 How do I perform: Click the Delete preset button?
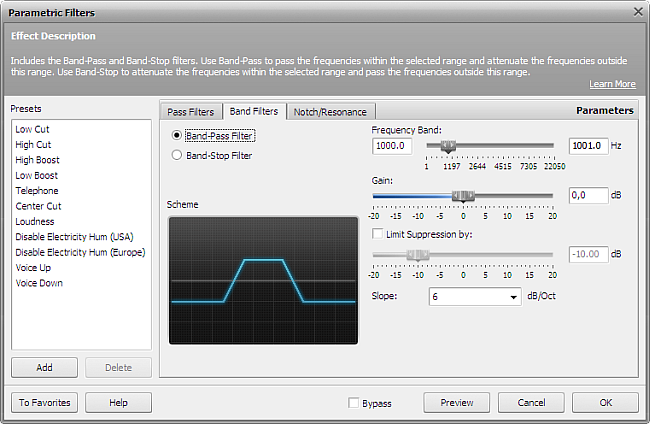(119, 368)
